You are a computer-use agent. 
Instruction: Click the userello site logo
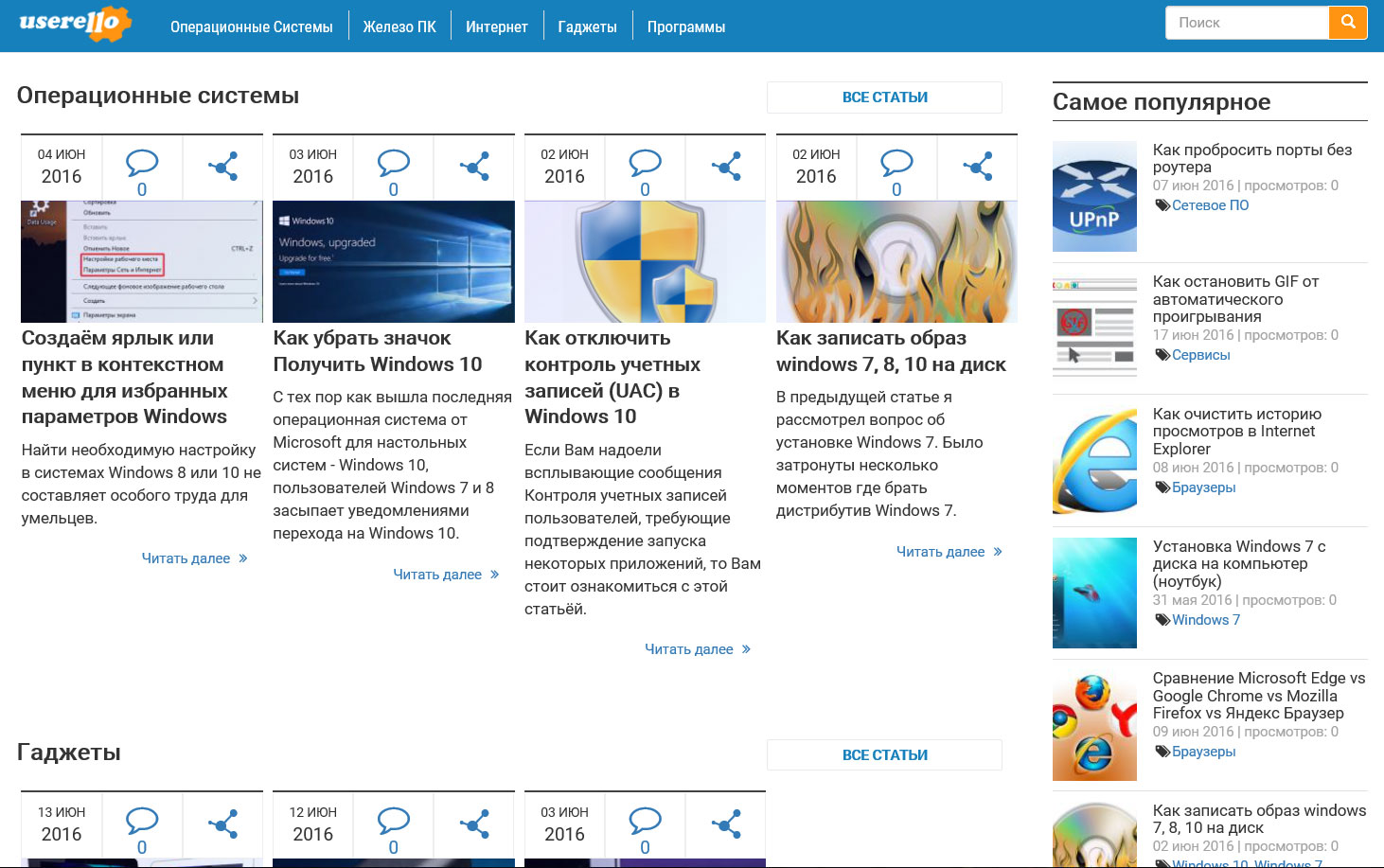tap(75, 24)
